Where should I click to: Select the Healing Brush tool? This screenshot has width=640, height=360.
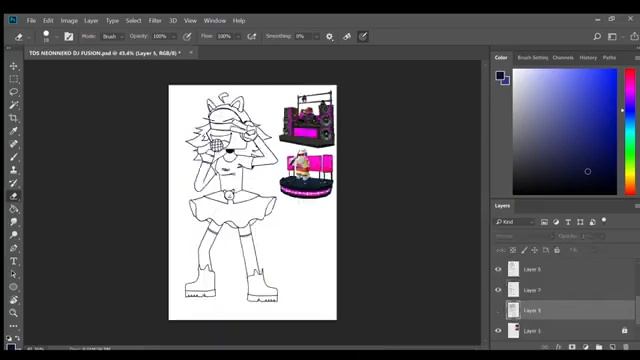coord(13,144)
